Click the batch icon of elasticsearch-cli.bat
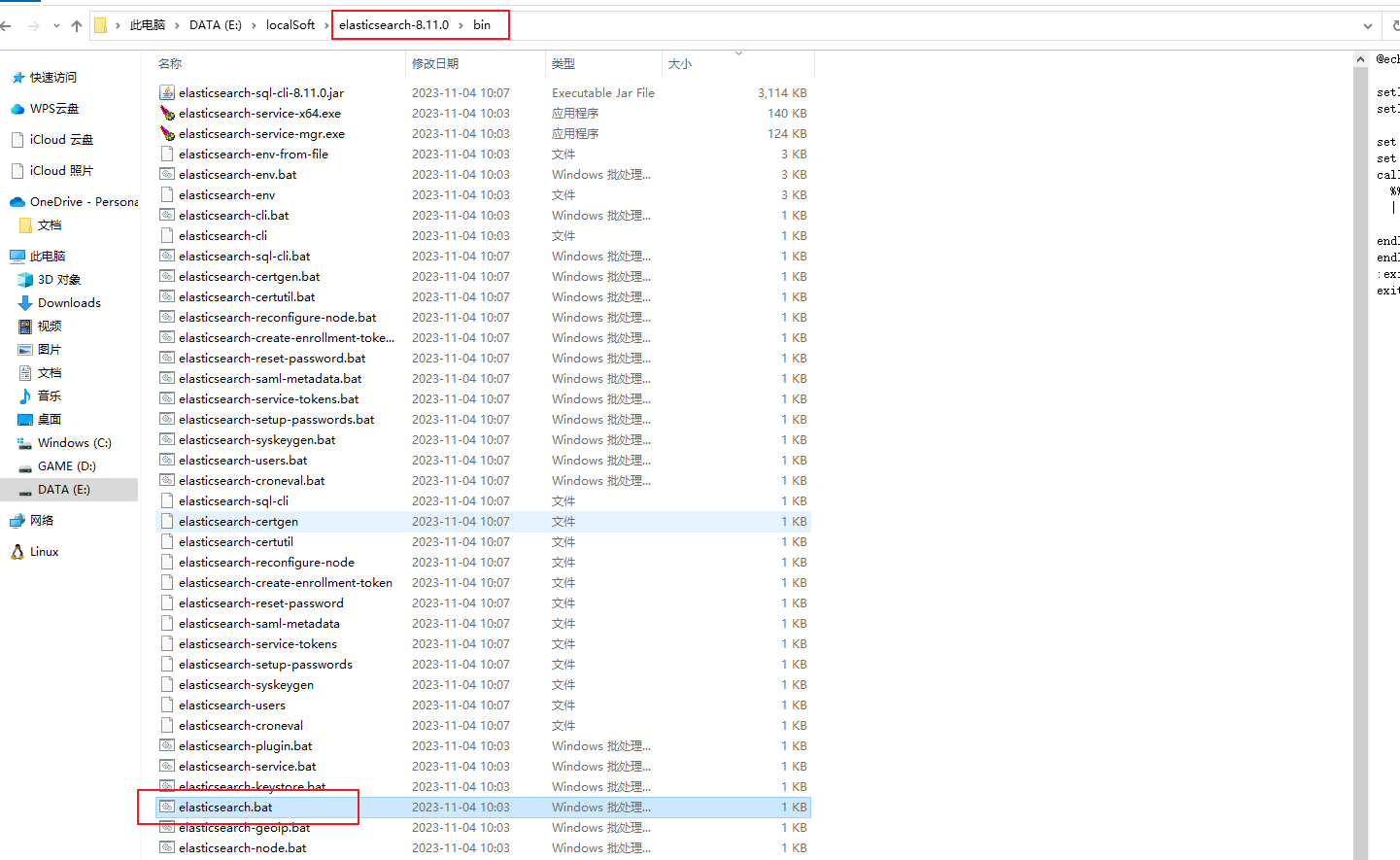 [167, 215]
